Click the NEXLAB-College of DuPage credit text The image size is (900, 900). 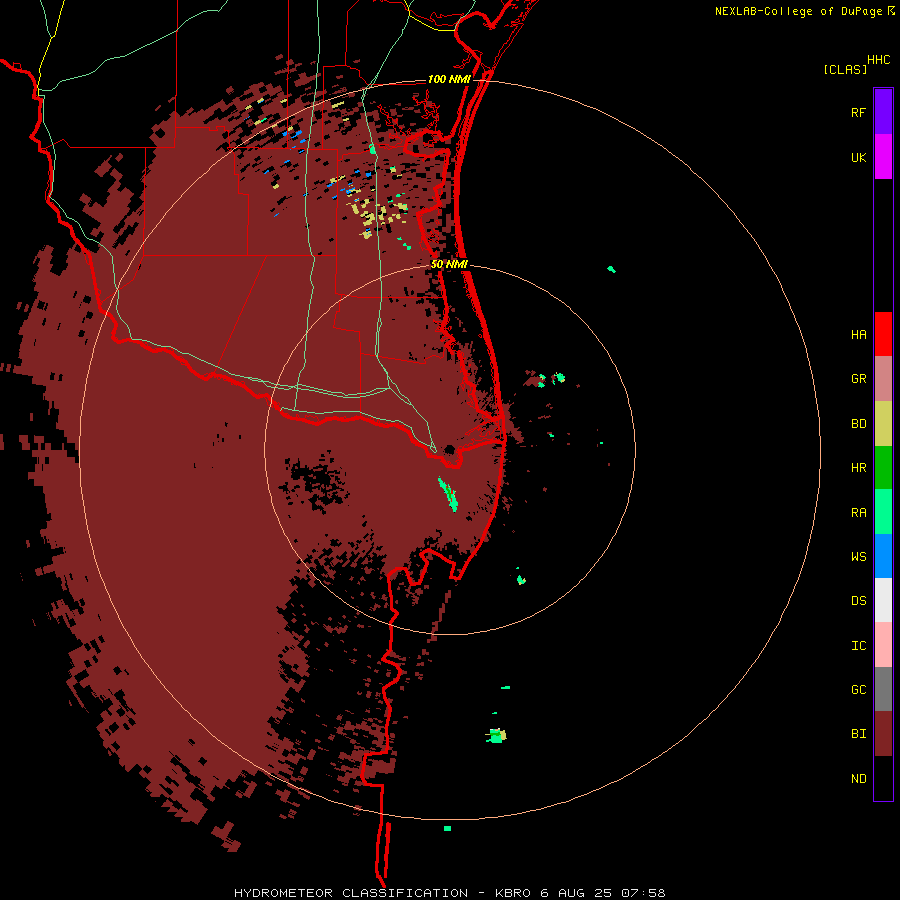pyautogui.click(x=798, y=11)
